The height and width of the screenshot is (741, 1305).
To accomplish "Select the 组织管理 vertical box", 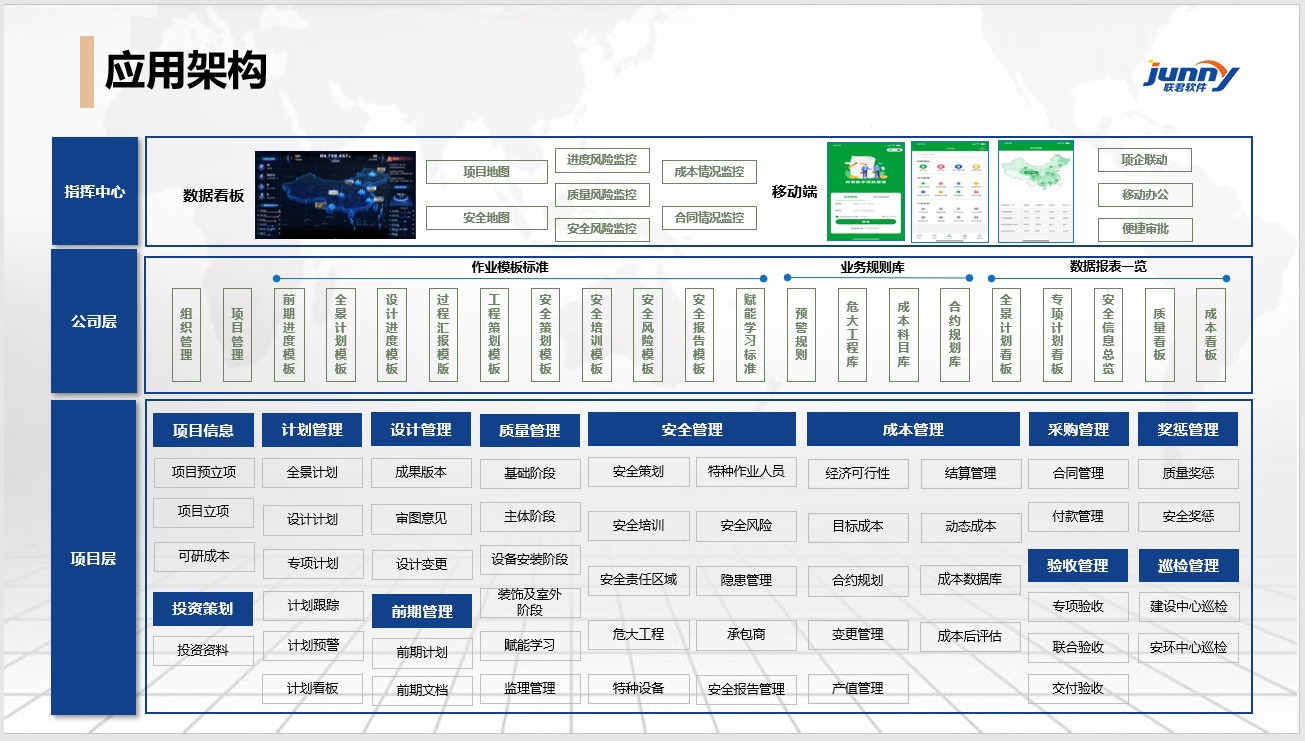I will (186, 335).
